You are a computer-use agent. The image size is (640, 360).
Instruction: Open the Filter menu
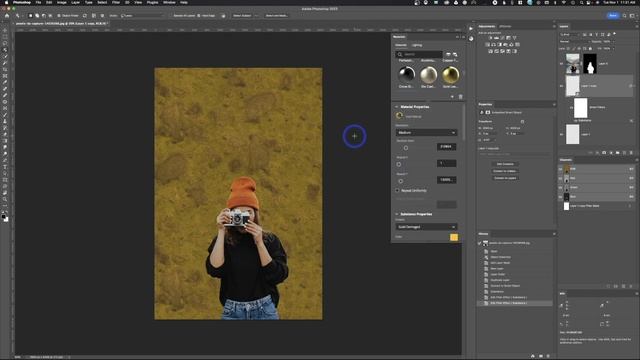[116, 2]
